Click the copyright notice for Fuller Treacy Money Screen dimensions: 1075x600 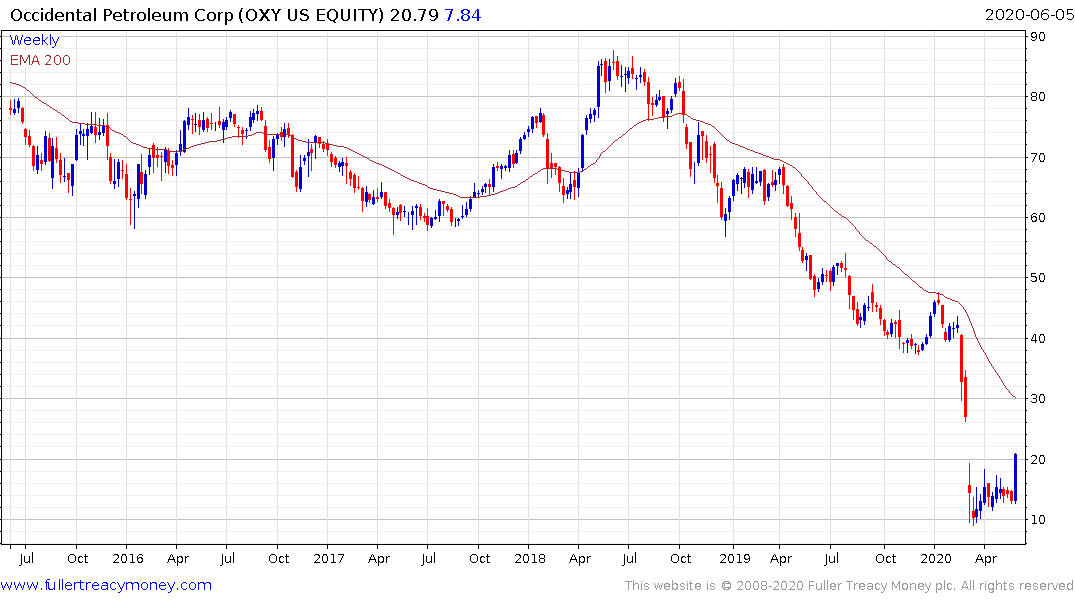click(x=849, y=586)
